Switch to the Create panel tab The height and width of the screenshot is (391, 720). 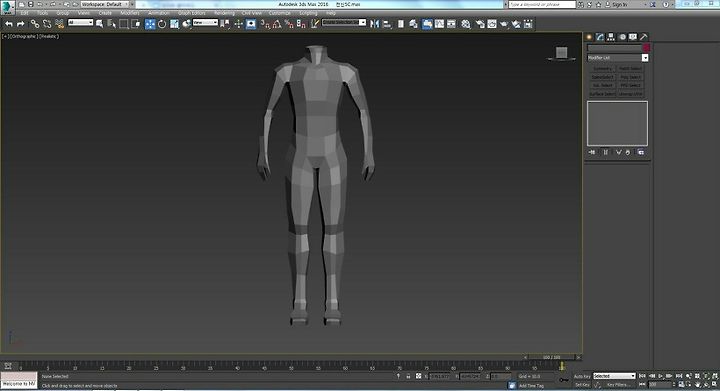point(589,37)
